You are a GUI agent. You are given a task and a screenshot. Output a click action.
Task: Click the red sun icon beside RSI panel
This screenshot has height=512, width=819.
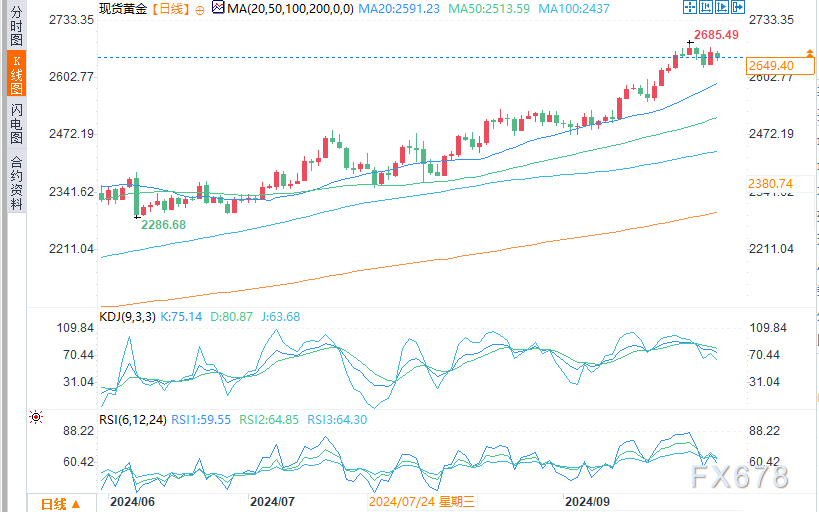36,417
